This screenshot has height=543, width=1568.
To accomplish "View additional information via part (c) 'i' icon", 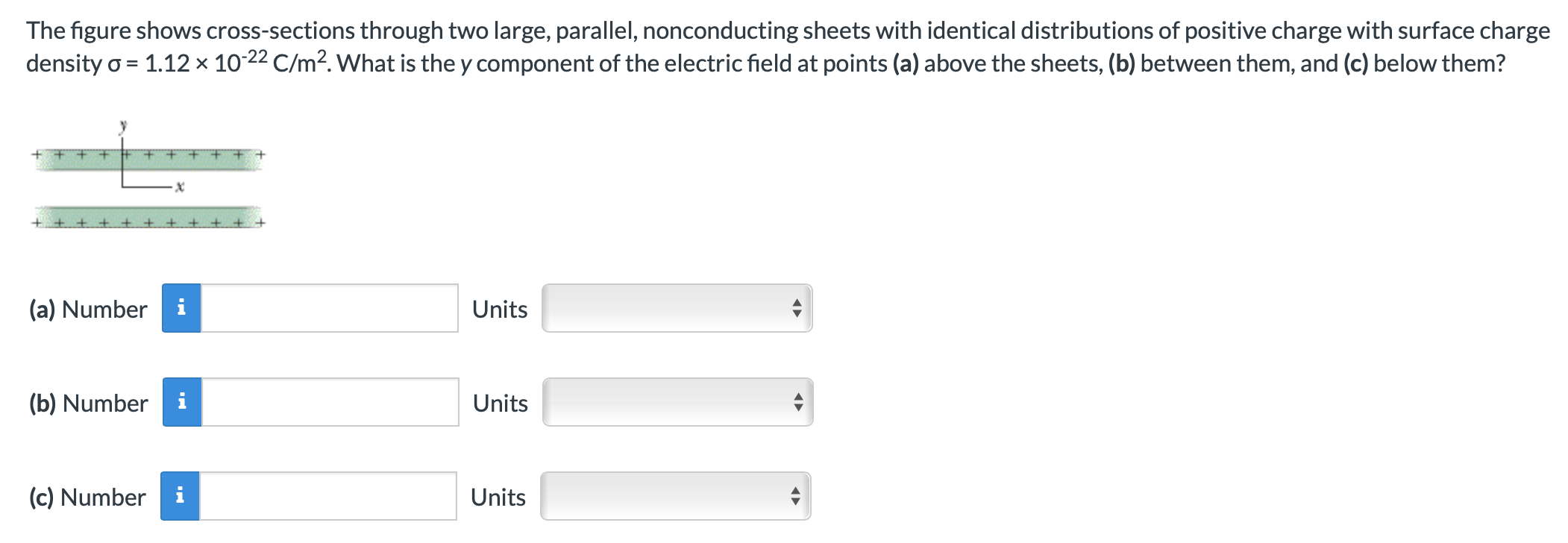I will point(181,495).
